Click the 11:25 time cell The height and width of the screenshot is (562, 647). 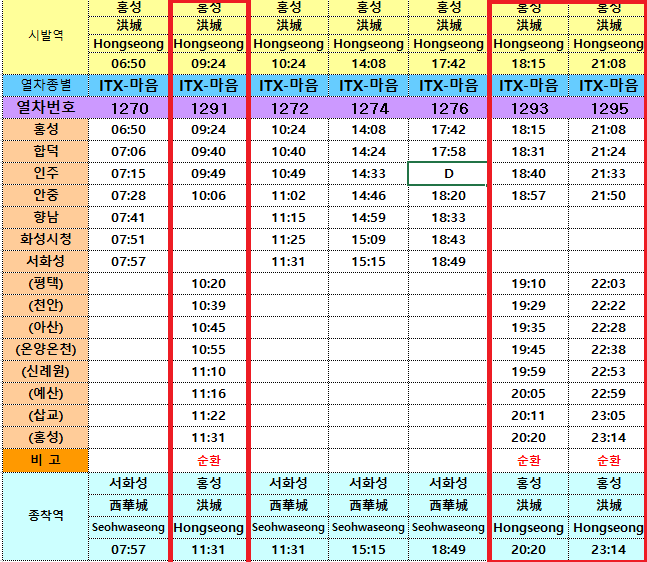click(x=289, y=239)
